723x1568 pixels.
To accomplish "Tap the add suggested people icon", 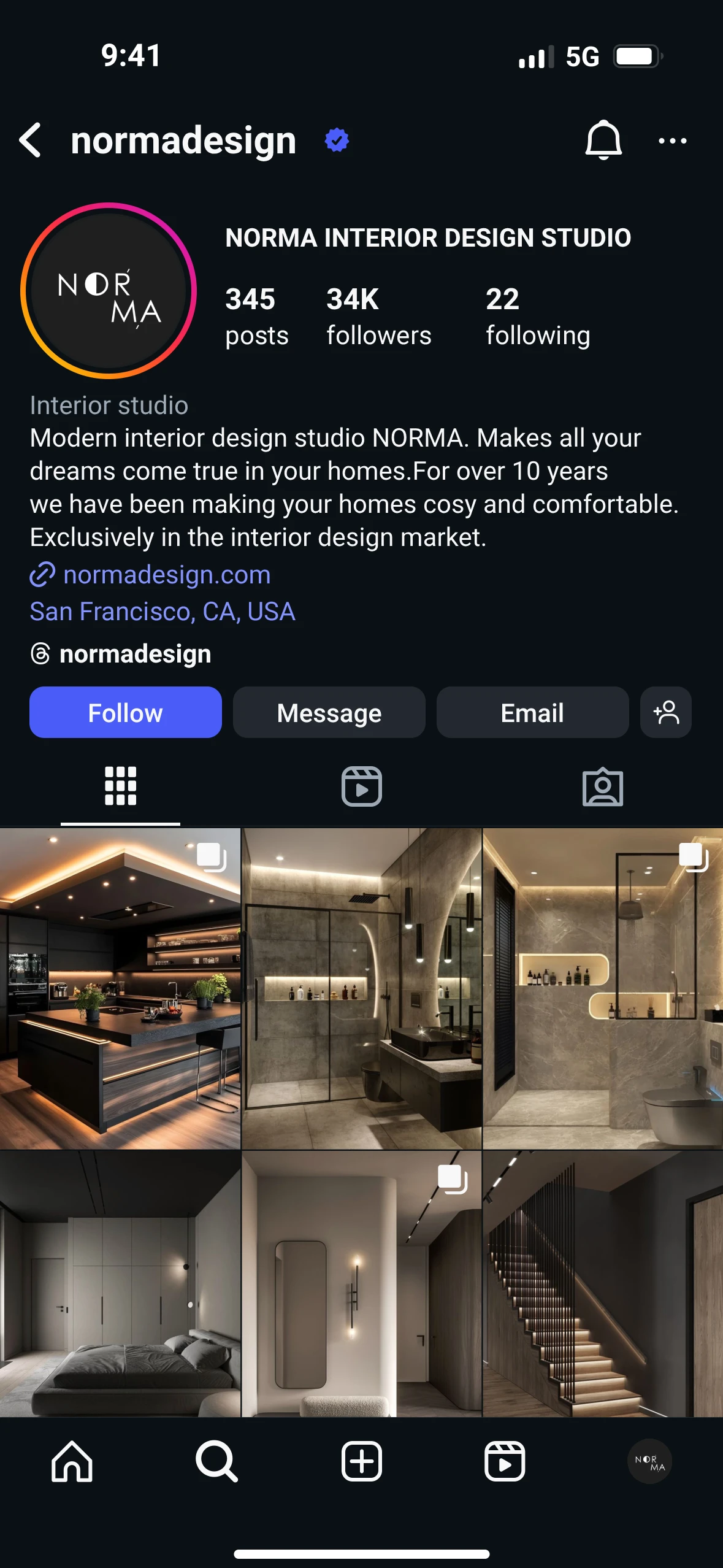I will tap(666, 712).
